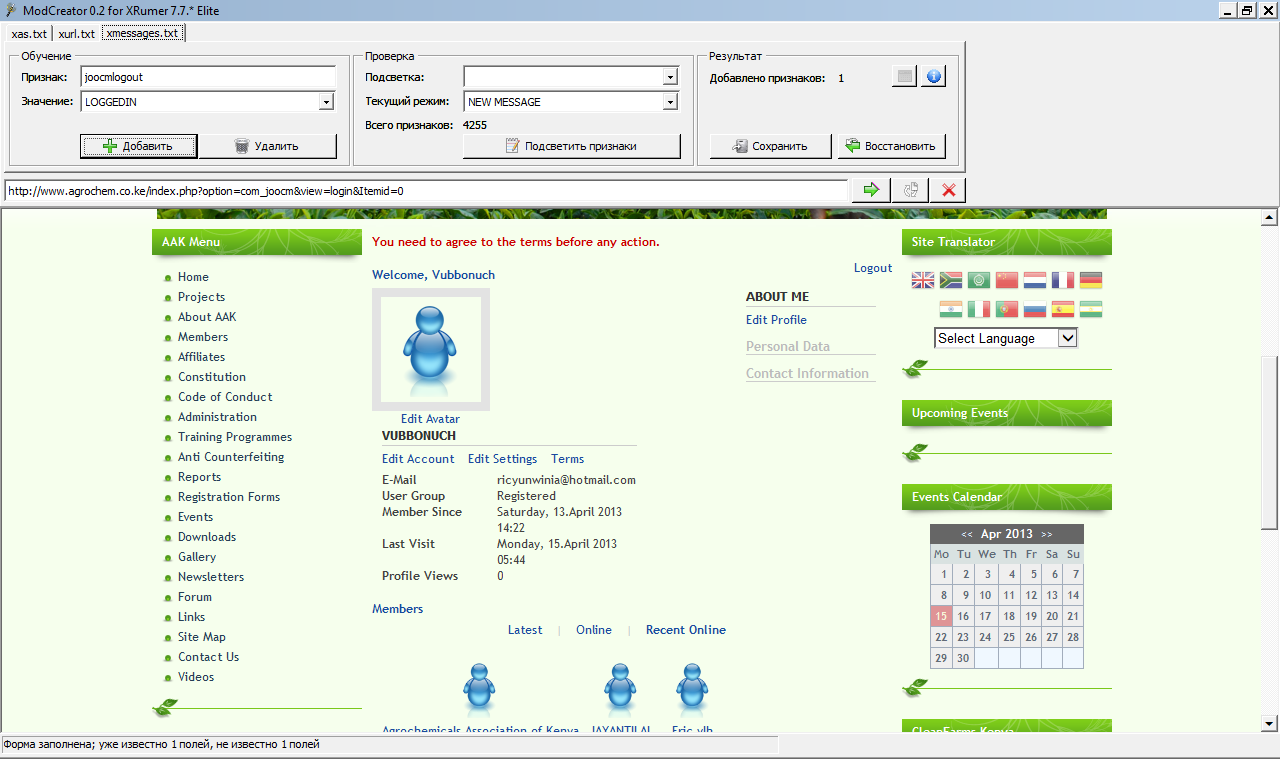Click the Welcome, Vubbonuch heading link

click(433, 275)
